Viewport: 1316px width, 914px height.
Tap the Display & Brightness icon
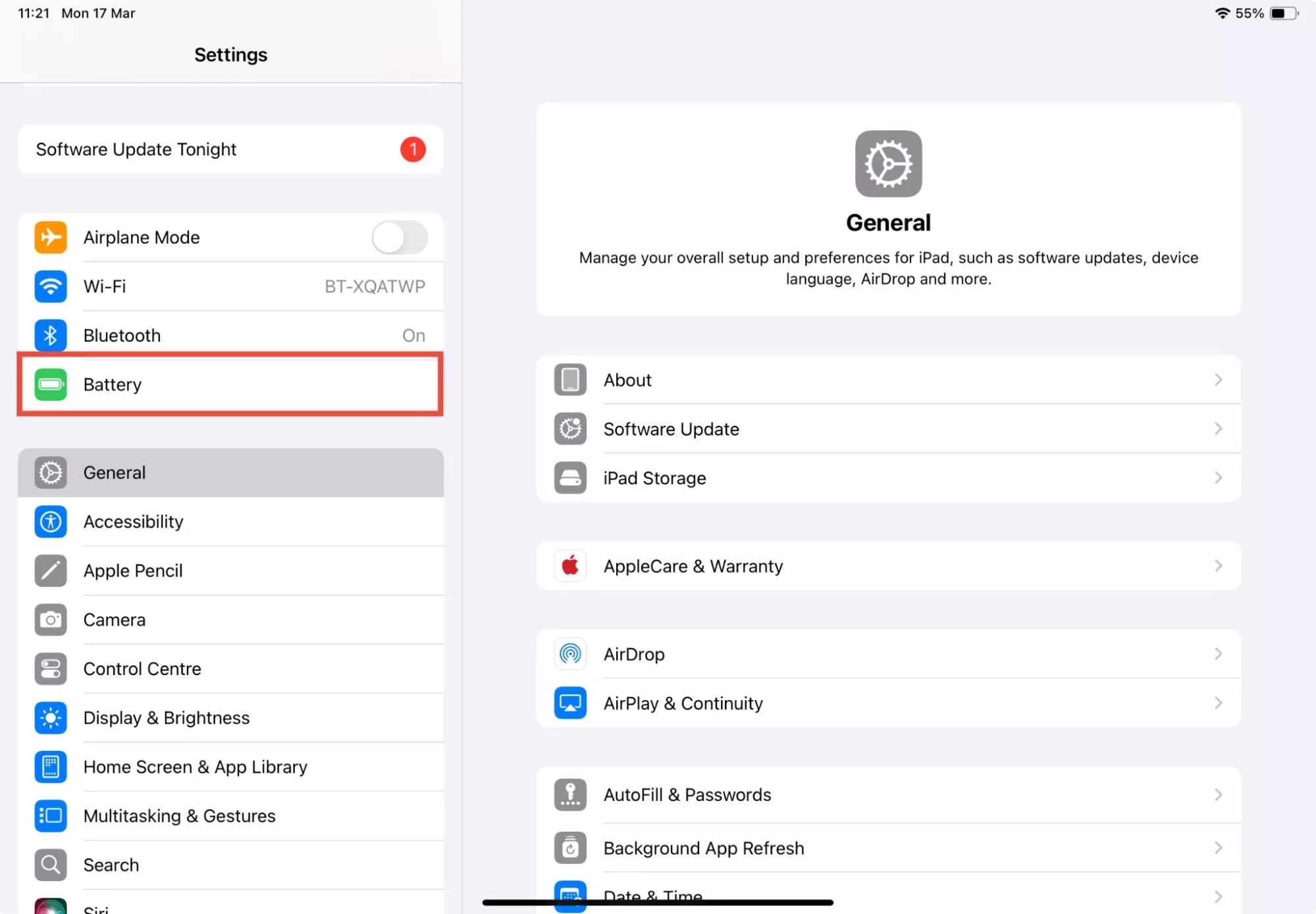(x=51, y=718)
